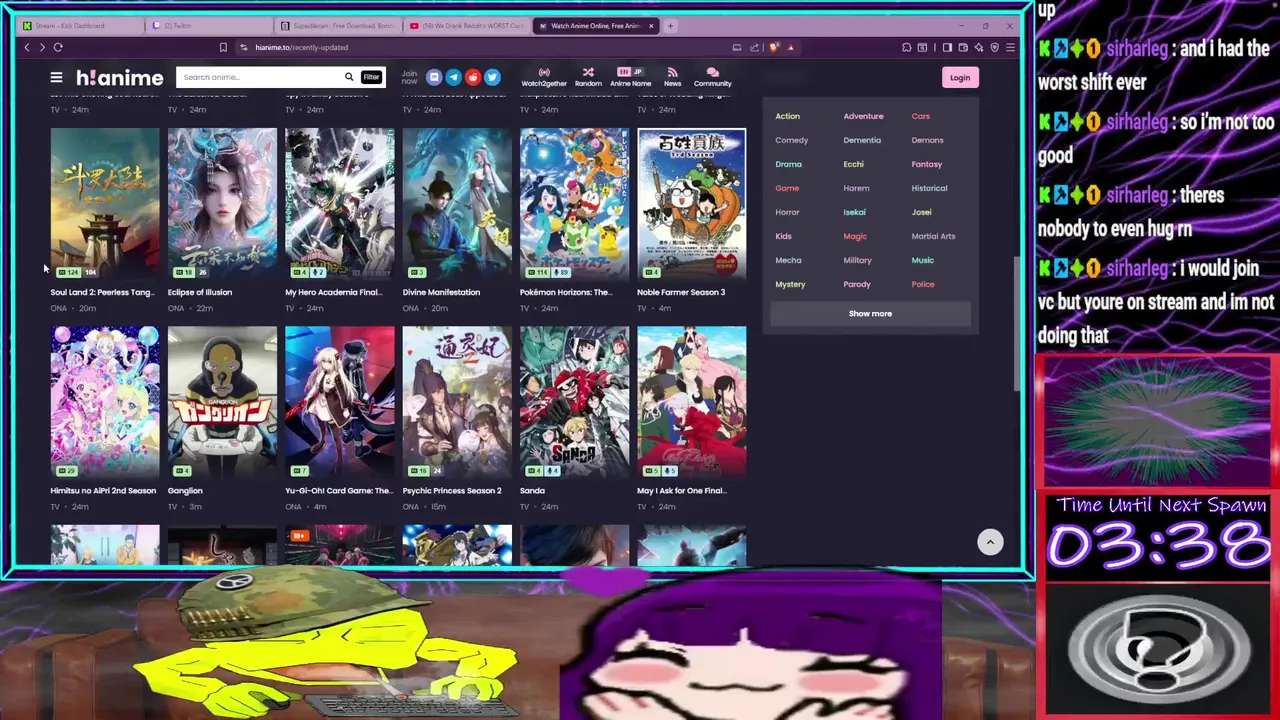The width and height of the screenshot is (1280, 720).
Task: Switch to the Supaidaman Free Download tab
Action: (x=338, y=25)
